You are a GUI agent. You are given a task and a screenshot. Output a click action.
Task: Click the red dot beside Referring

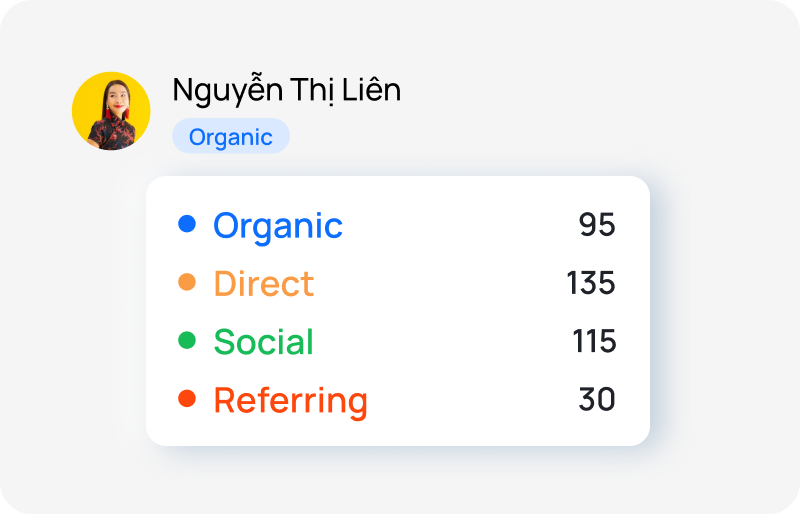click(x=187, y=399)
